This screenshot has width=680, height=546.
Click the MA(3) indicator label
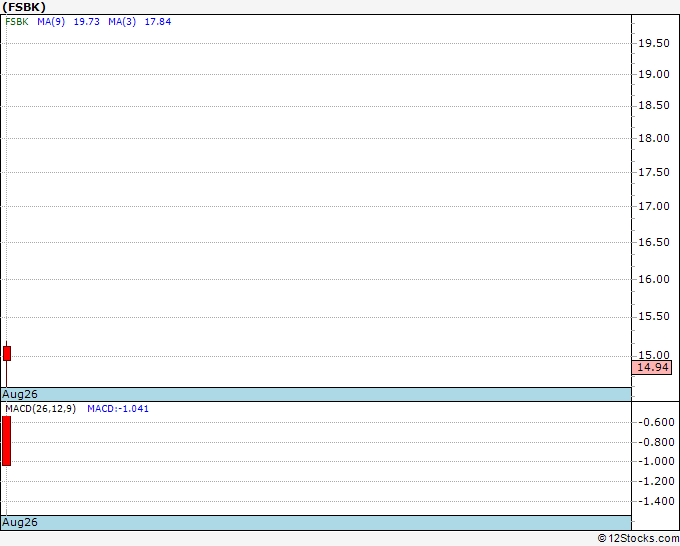[x=122, y=22]
